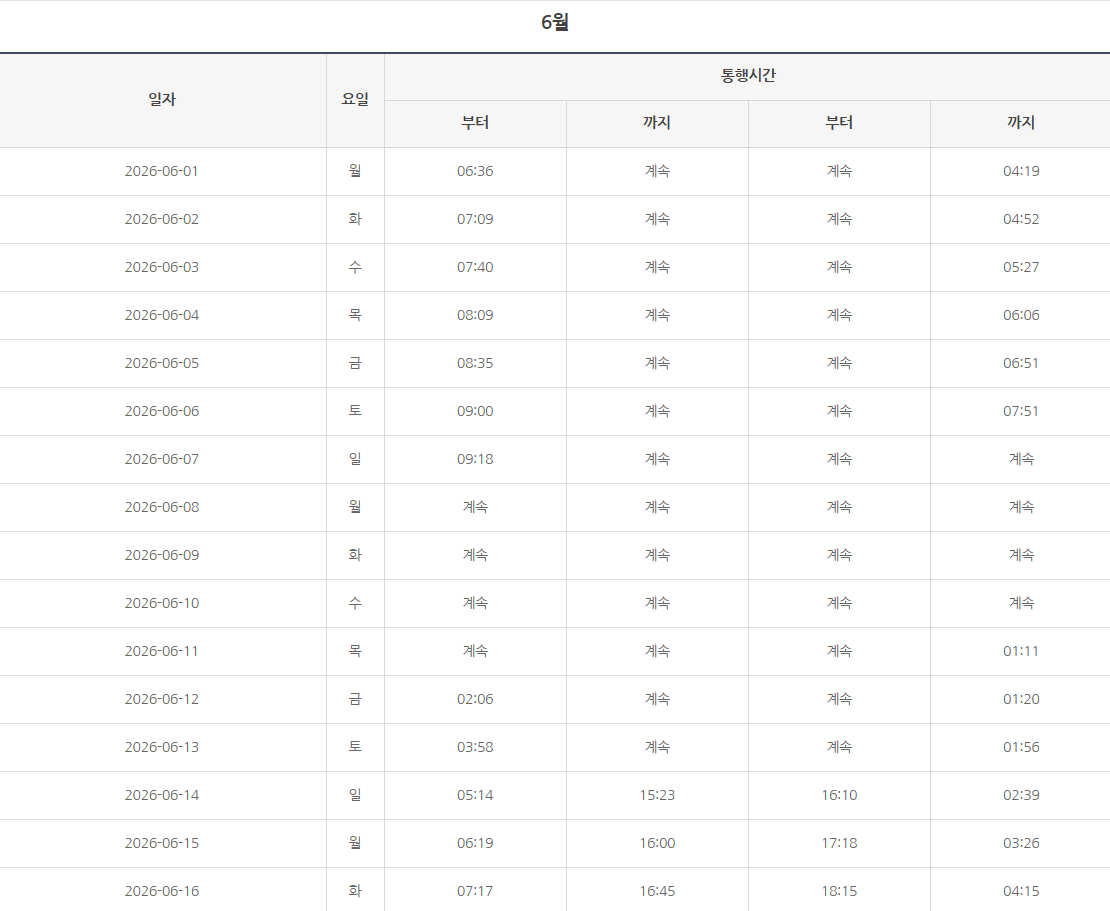Click the 05:27 end time

click(x=1021, y=268)
